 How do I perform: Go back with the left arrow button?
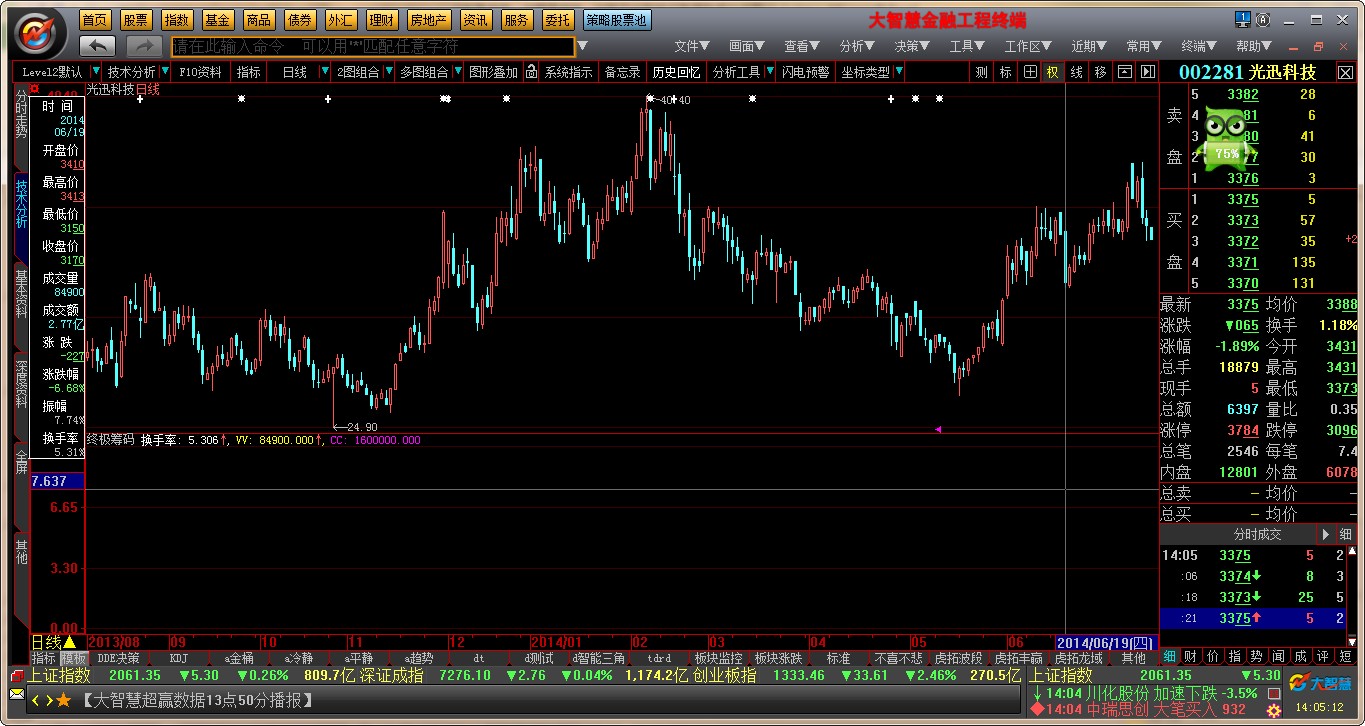97,46
